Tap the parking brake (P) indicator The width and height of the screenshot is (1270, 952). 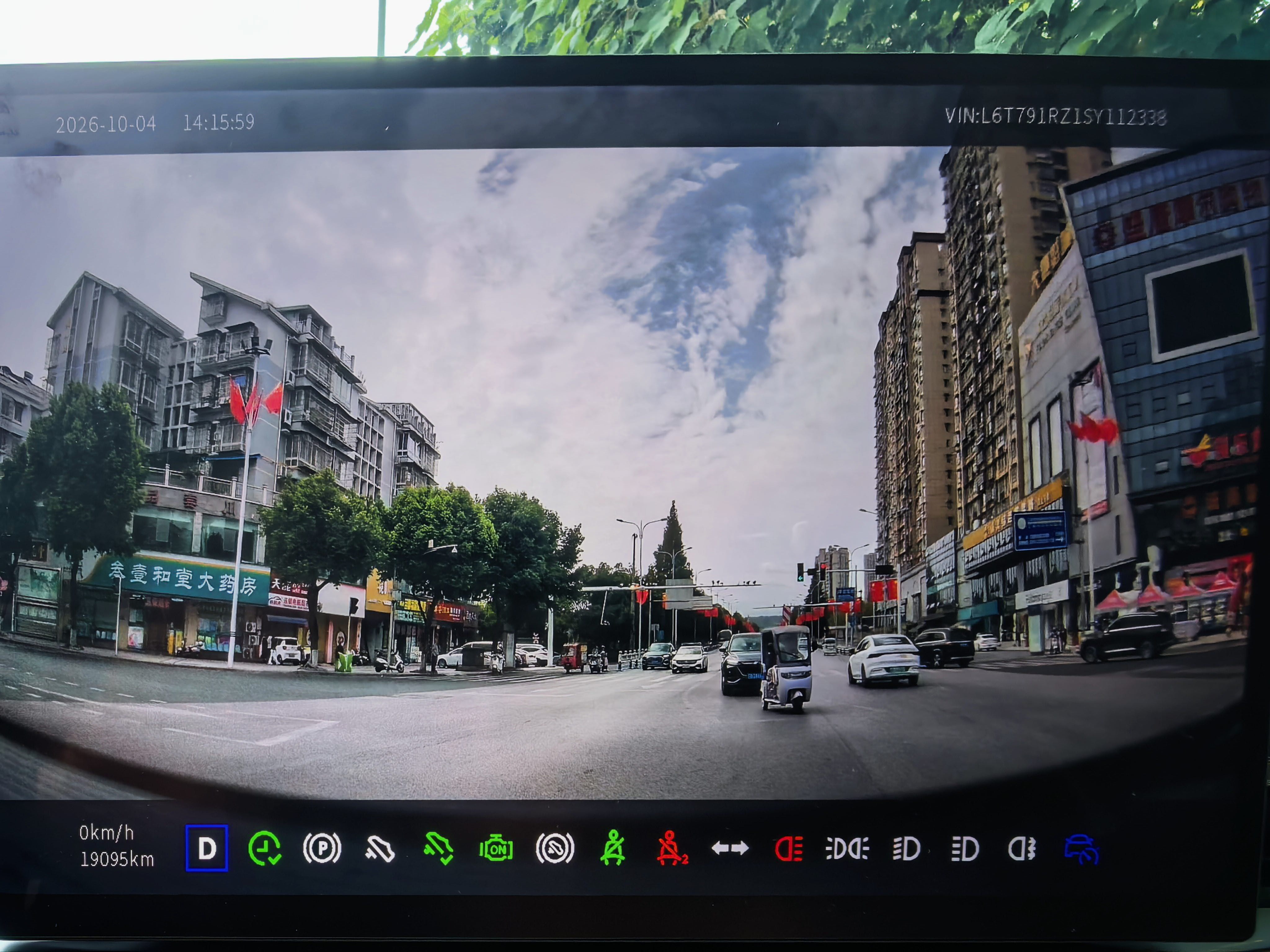click(322, 848)
